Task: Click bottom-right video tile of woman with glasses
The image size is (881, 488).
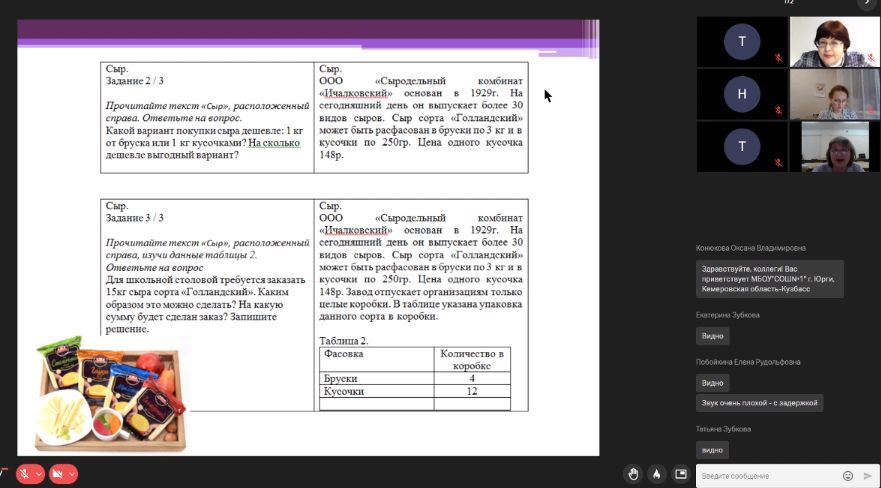Action: coord(828,146)
